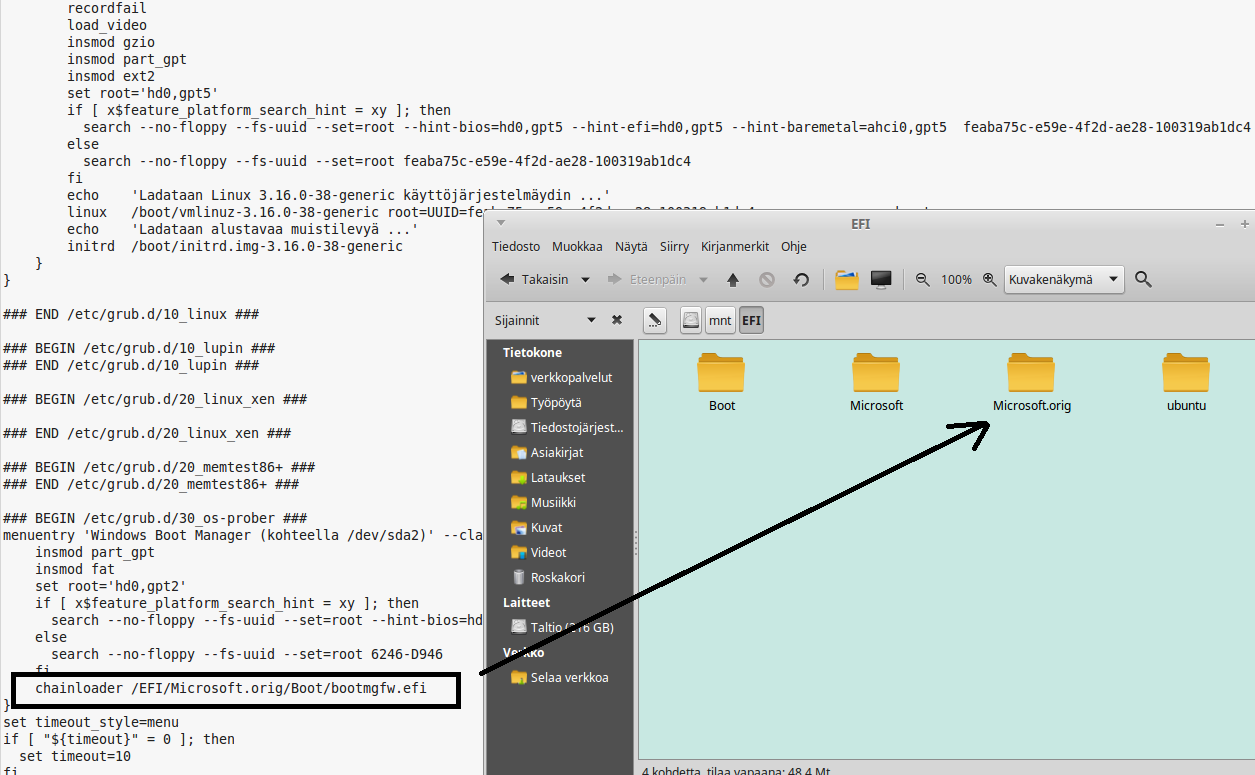Open the Eteenpäin history dropdown arrow
Viewport: 1255px width, 775px height.
[703, 280]
